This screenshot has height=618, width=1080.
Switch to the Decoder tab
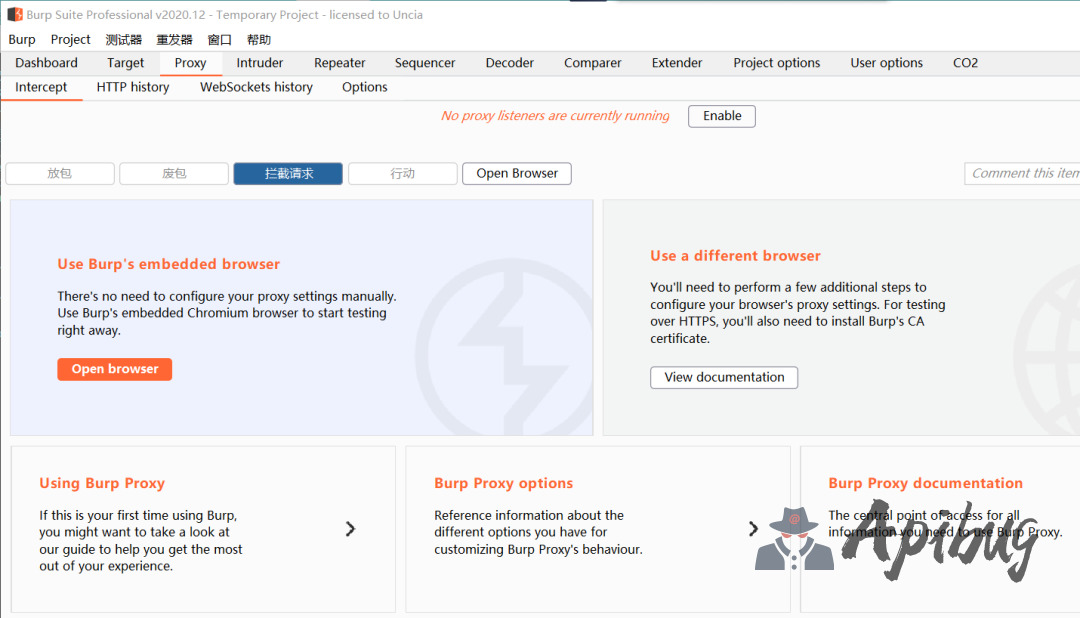(510, 63)
